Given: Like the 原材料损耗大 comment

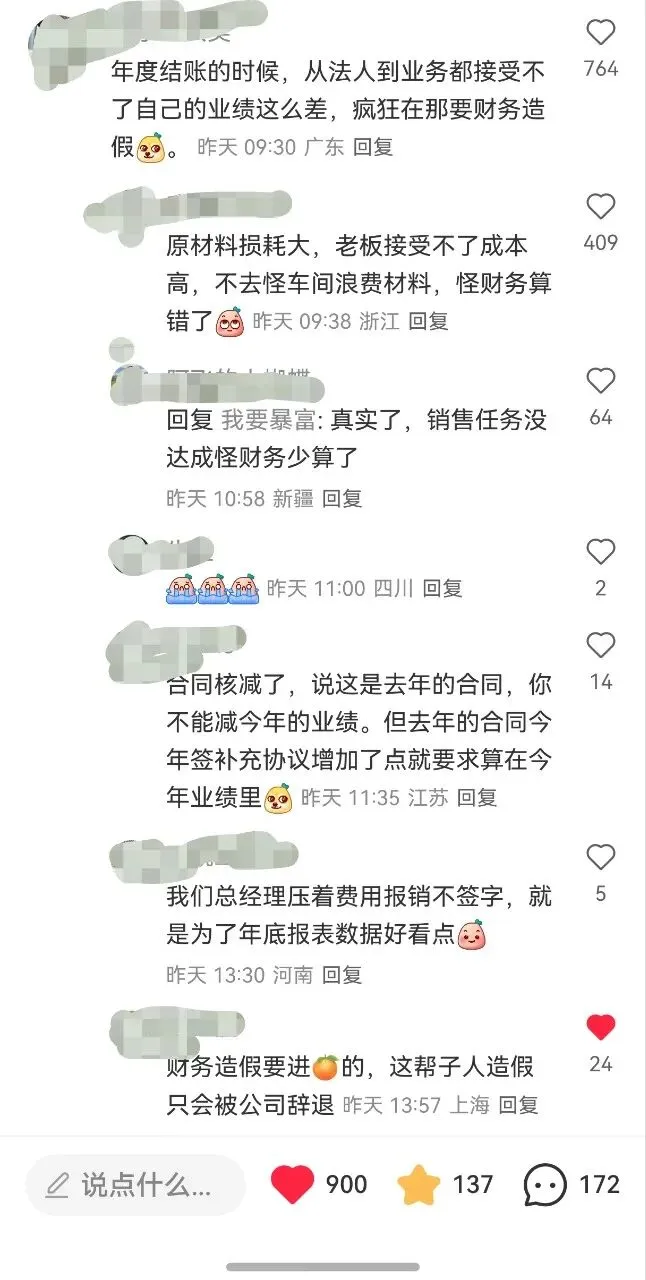Looking at the screenshot, I should [x=600, y=207].
